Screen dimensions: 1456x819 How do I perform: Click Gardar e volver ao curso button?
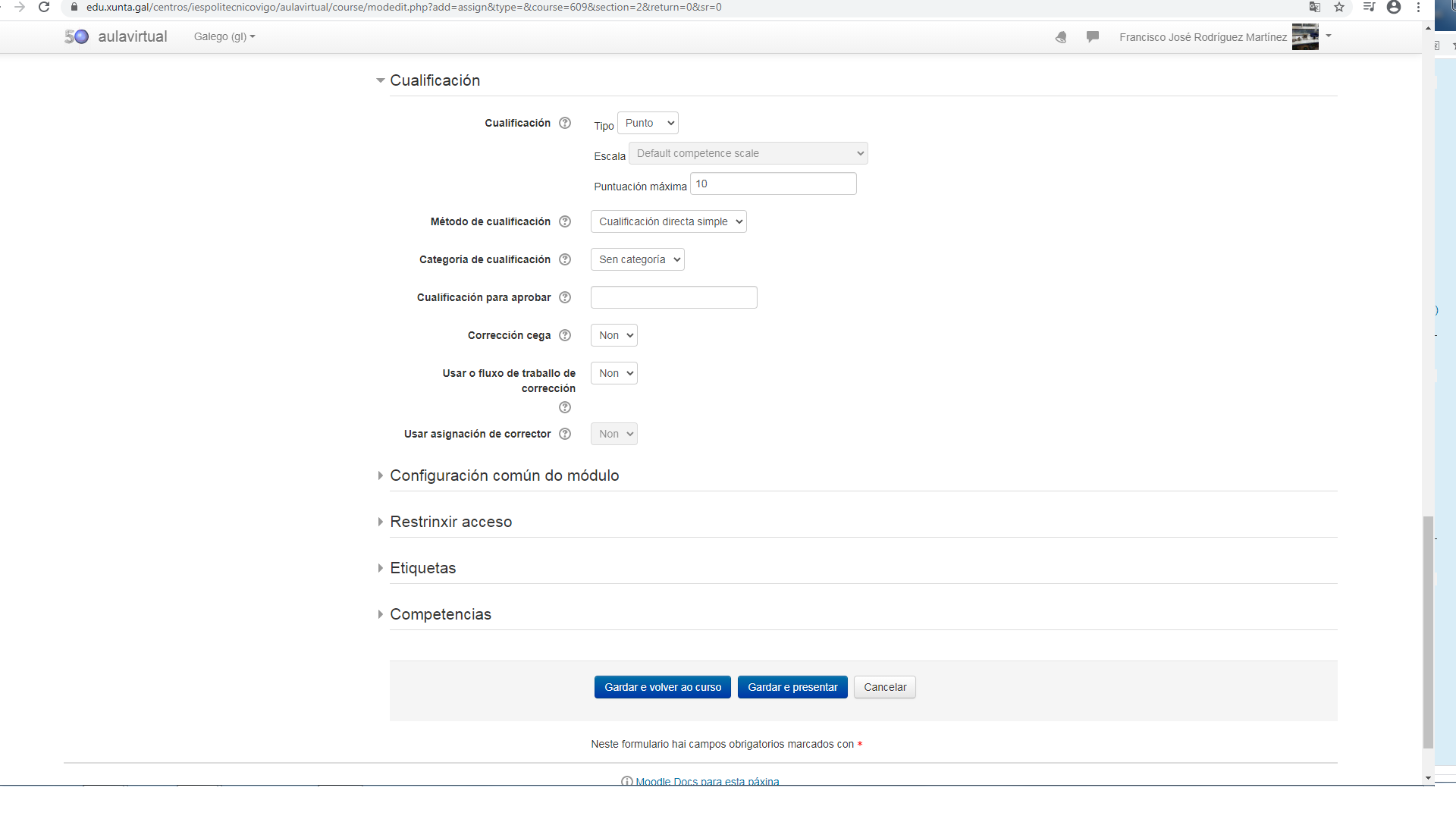[x=663, y=687]
